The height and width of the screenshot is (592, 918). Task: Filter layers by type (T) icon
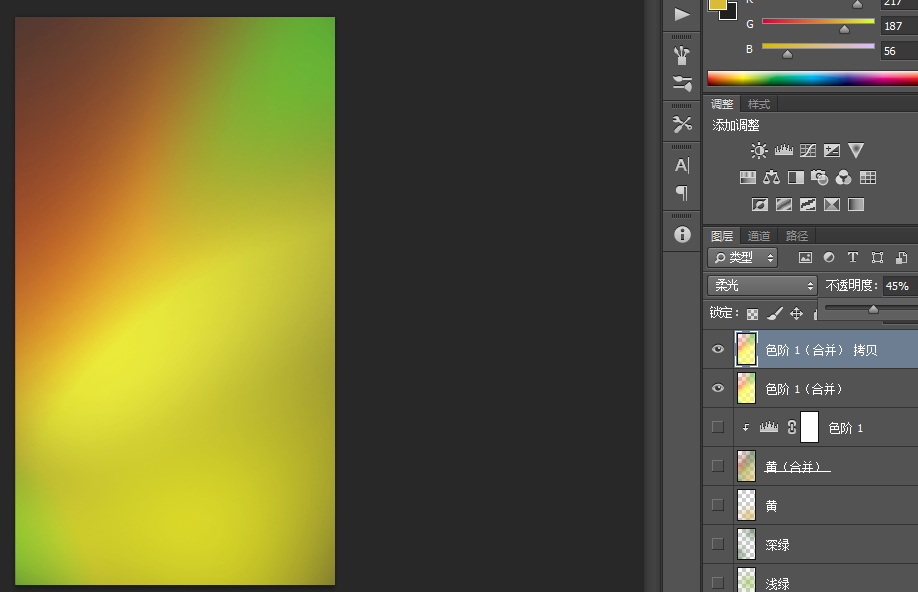pyautogui.click(x=853, y=258)
